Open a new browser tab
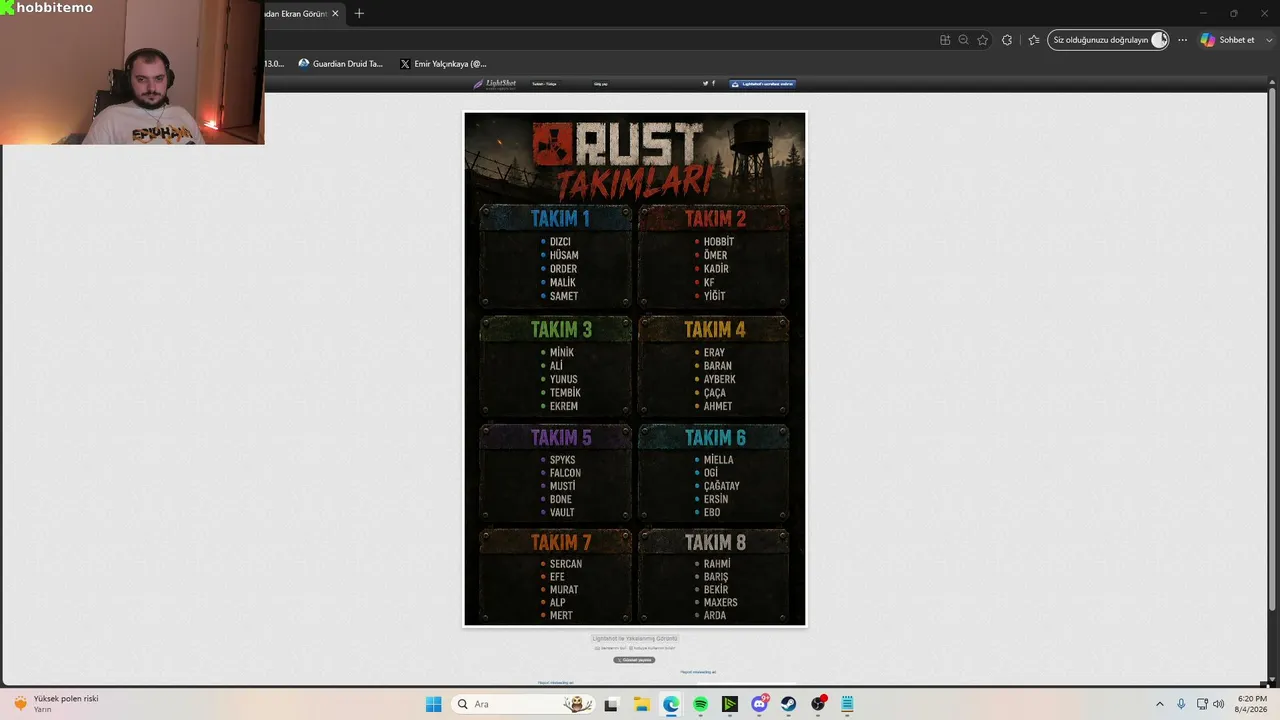 359,13
